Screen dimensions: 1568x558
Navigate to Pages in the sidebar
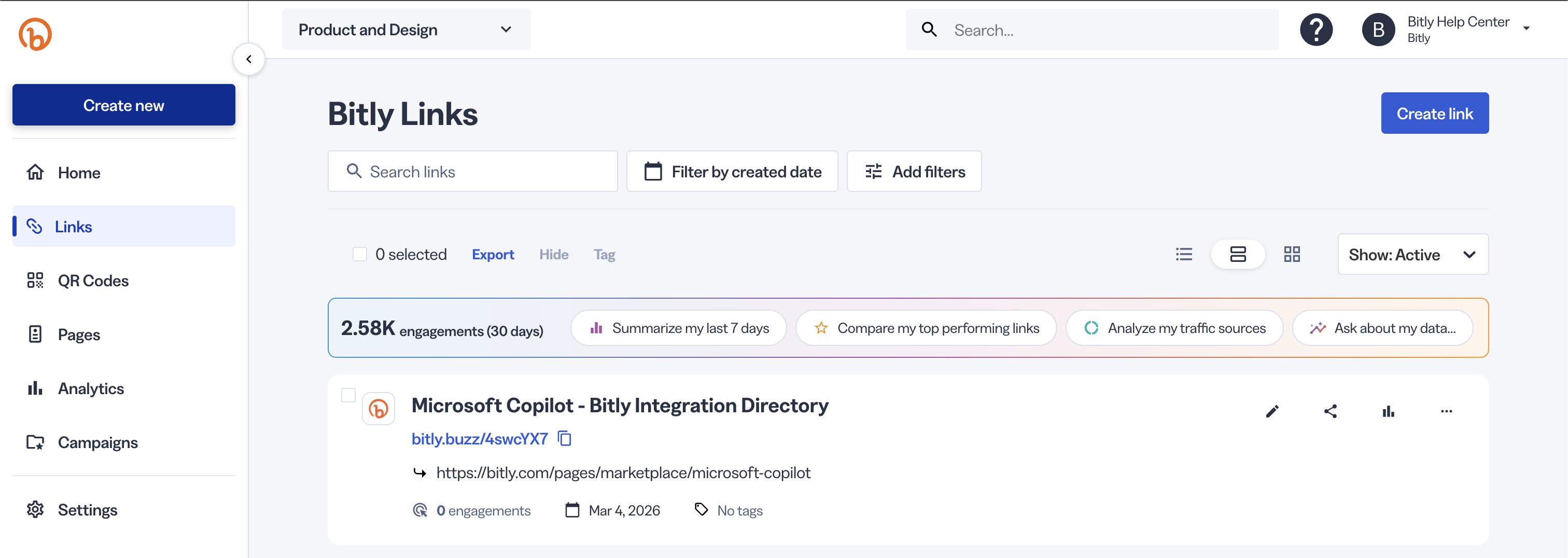point(123,334)
